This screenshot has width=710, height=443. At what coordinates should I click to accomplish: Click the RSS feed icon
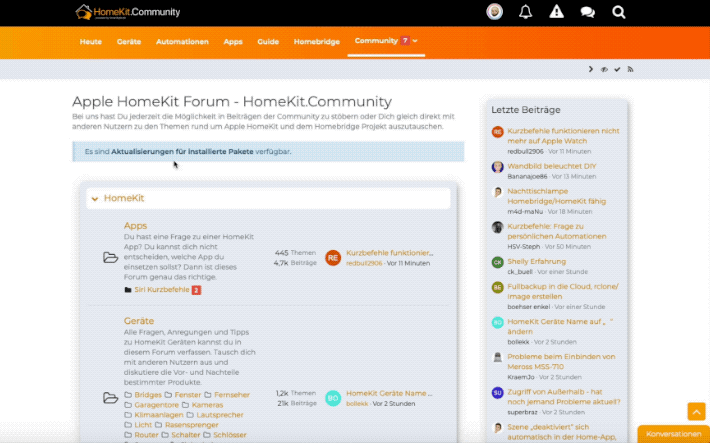(x=630, y=69)
